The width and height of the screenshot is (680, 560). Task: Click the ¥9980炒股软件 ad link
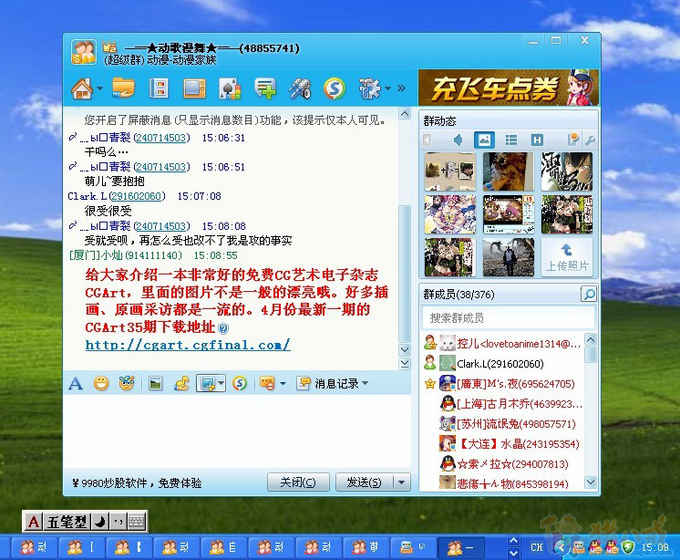pyautogui.click(x=137, y=483)
